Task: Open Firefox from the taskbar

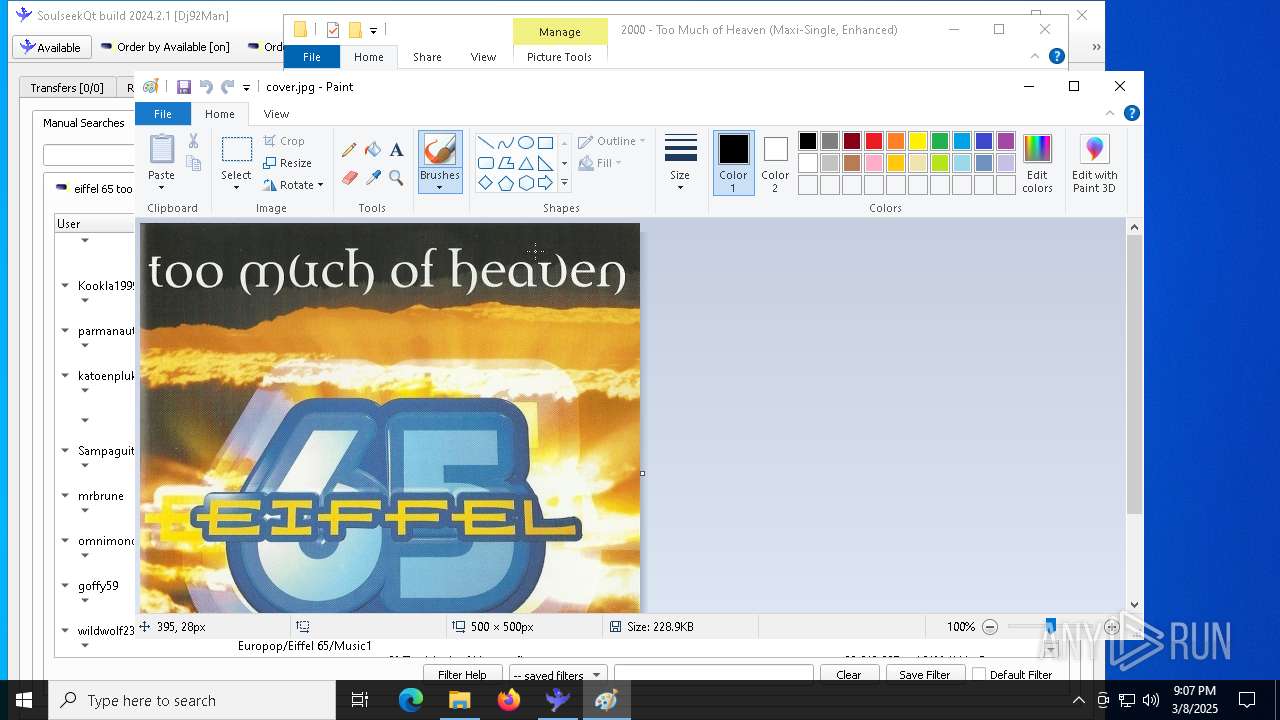Action: click(x=509, y=700)
